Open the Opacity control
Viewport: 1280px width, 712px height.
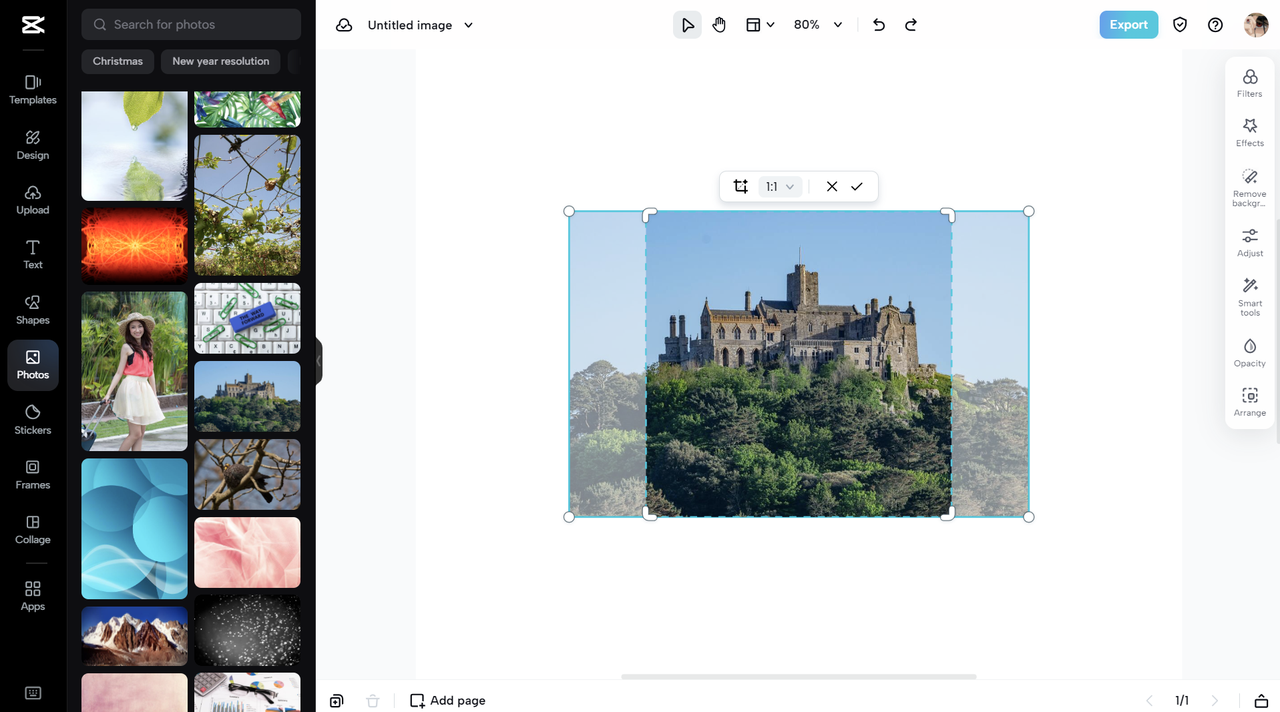pos(1250,352)
